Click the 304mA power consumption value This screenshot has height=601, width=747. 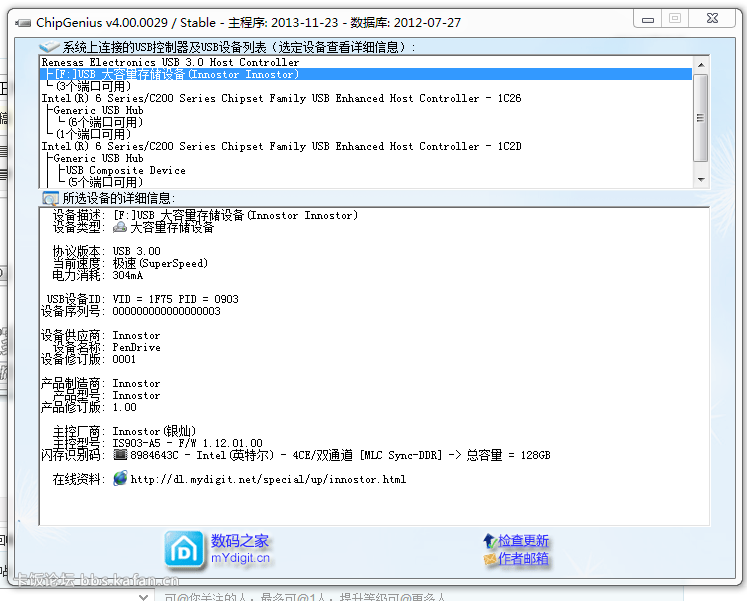(128, 275)
